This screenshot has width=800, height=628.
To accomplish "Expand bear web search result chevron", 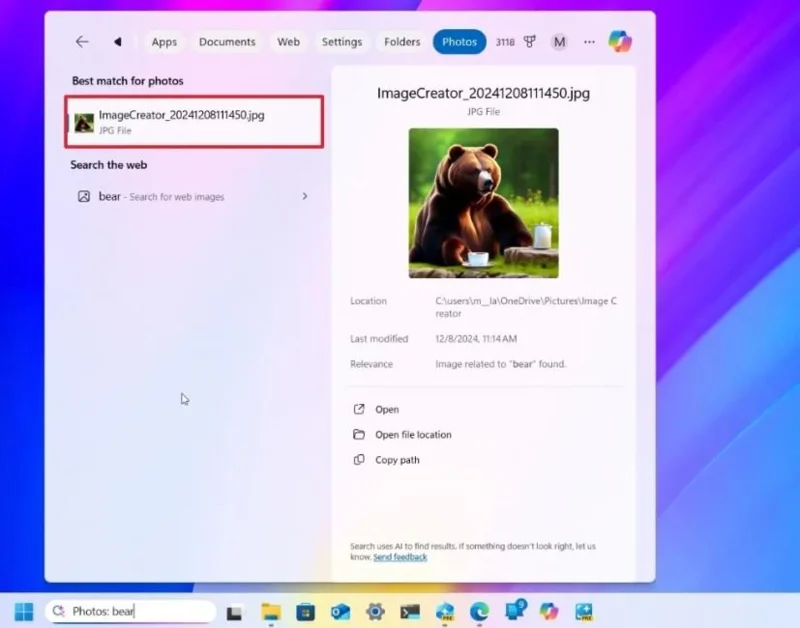I will (305, 196).
